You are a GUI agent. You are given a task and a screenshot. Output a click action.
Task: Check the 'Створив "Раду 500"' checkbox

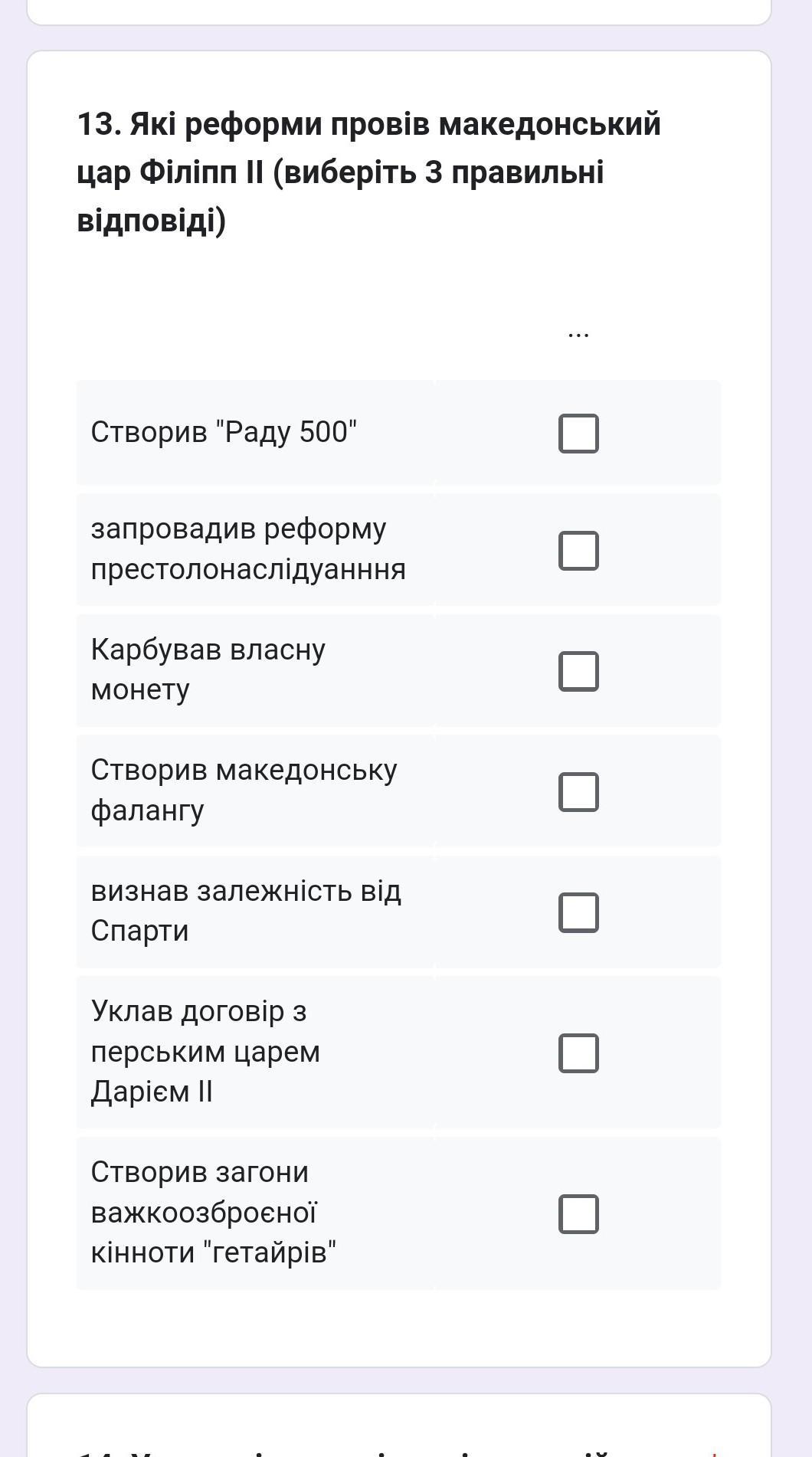click(578, 434)
